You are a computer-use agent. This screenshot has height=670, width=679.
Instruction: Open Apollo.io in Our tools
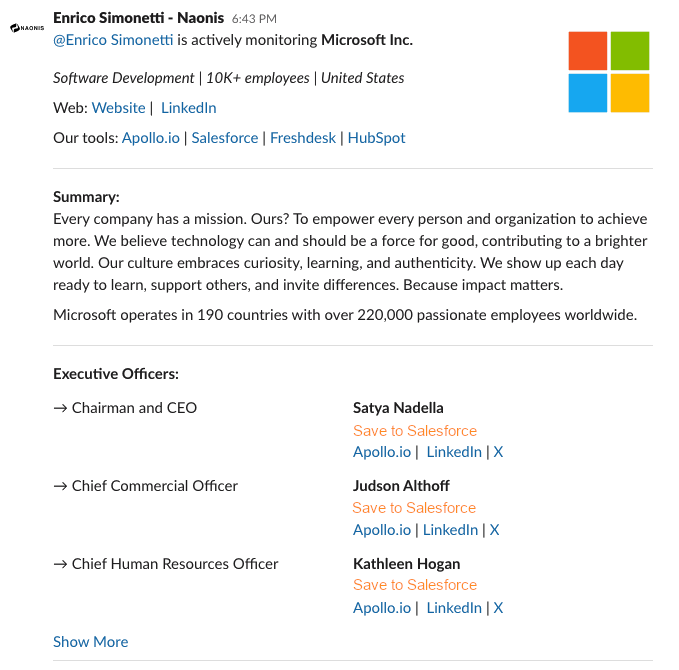click(x=150, y=138)
